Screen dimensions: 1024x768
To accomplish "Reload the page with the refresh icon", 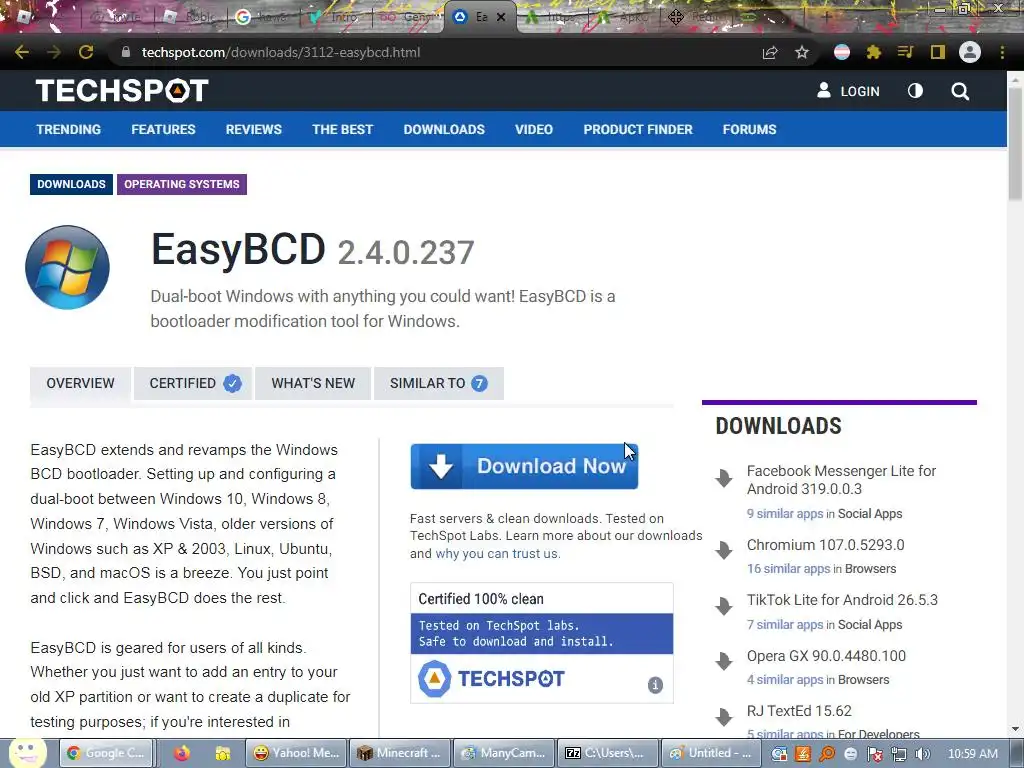I will pyautogui.click(x=86, y=52).
